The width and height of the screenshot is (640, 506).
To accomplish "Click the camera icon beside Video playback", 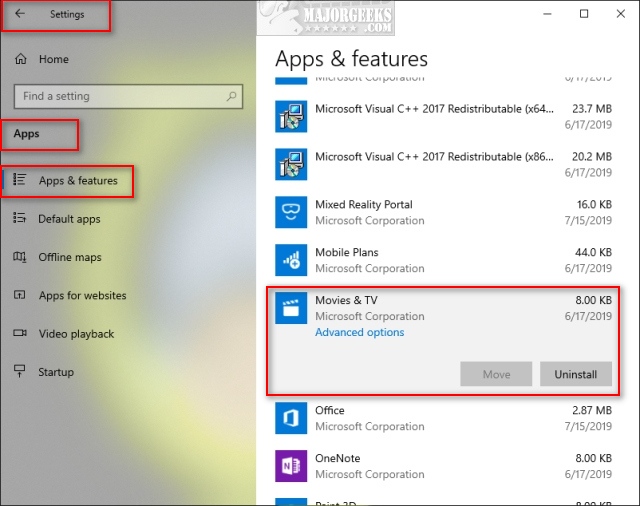I will (x=20, y=333).
